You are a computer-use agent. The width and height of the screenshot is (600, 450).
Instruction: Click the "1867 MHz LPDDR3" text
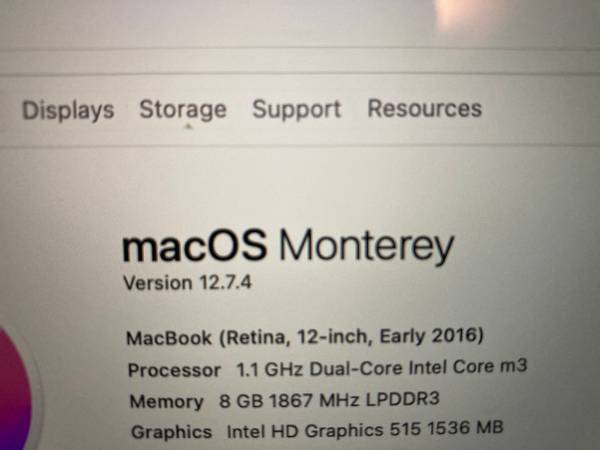click(x=356, y=401)
